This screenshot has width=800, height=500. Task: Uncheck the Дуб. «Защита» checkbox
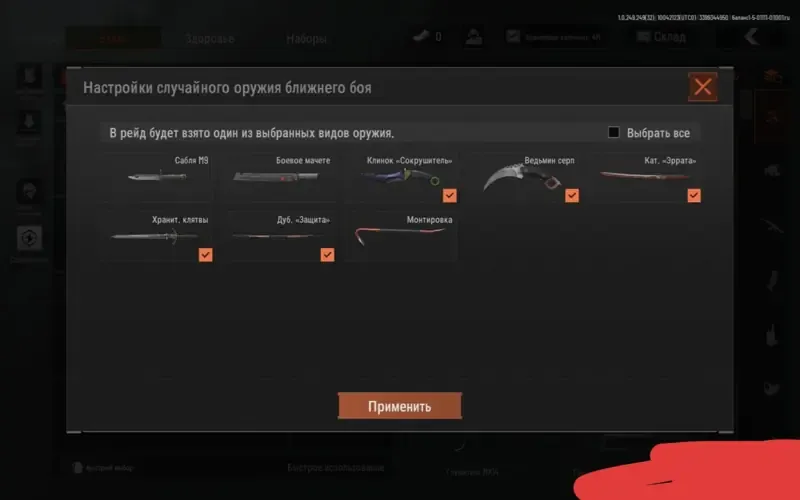[x=328, y=255]
